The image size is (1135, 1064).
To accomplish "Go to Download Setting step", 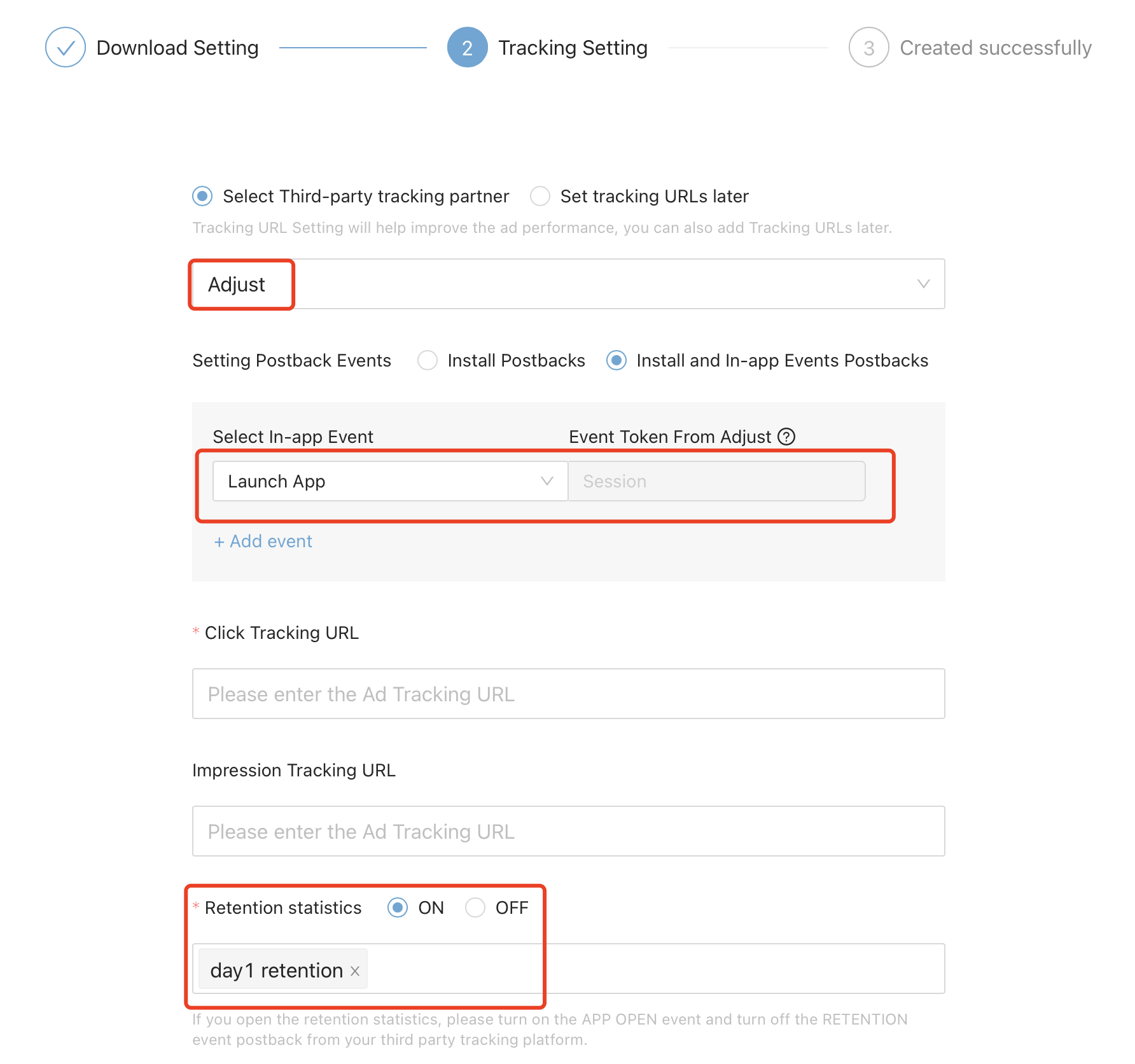I will click(x=178, y=48).
